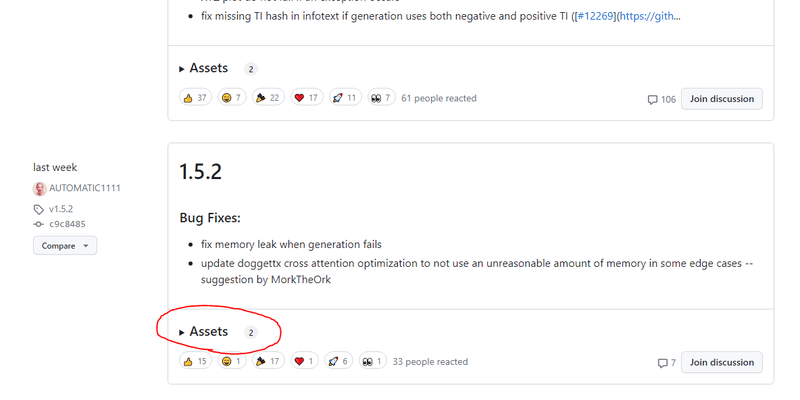Open the #12269 pull request link
800x400 pixels.
click(596, 16)
